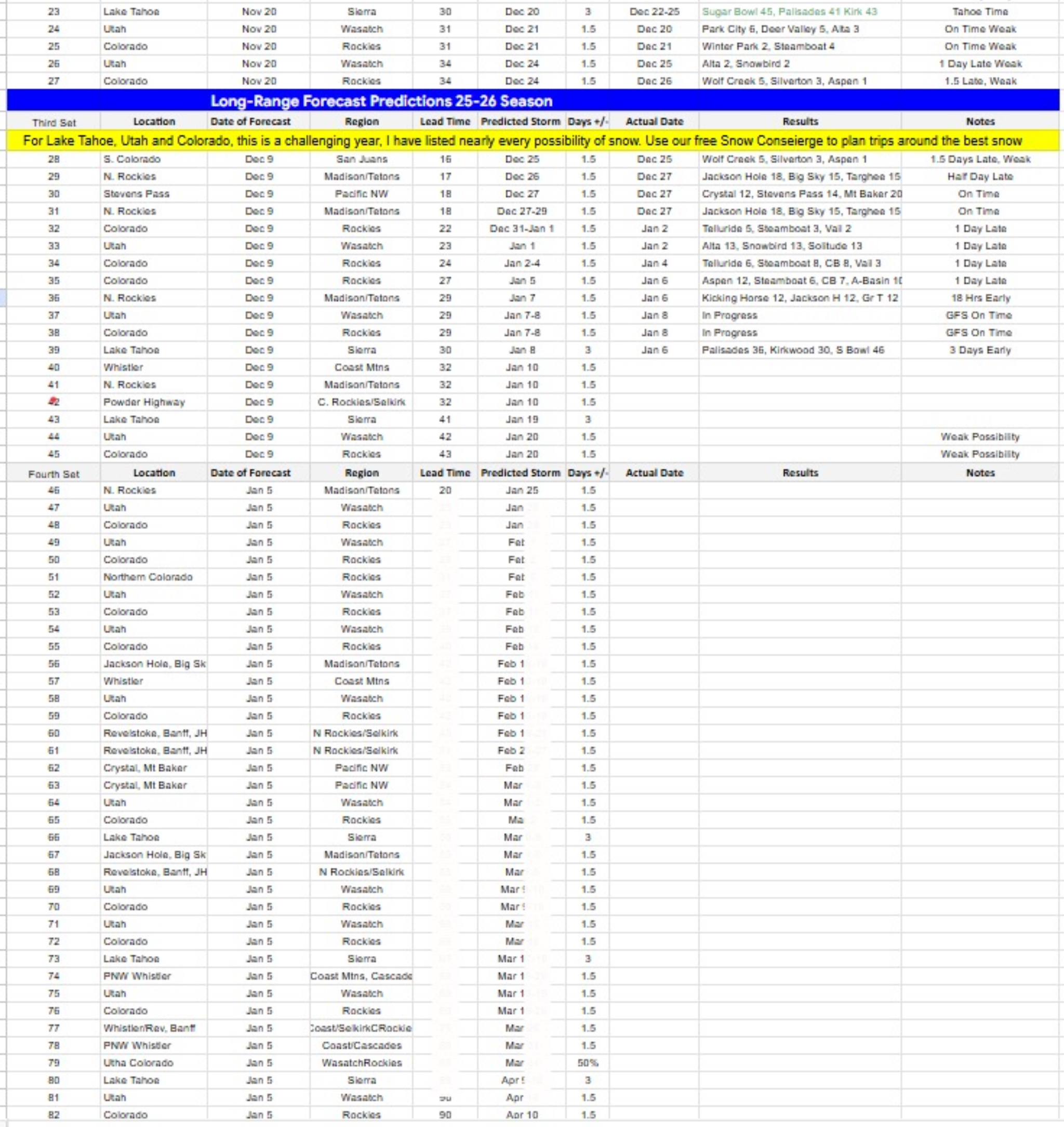
Task: Click the 18 Hrs Early note cell
Action: 980,298
